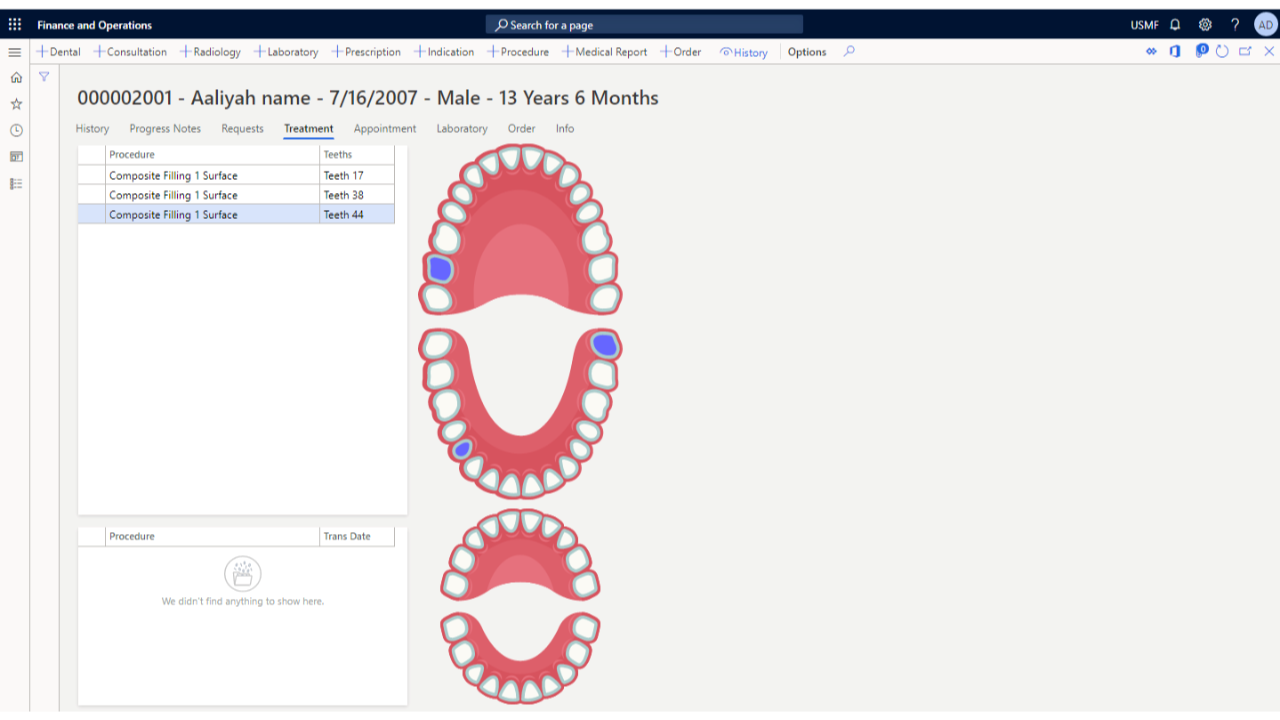Add a new Radiology request
The height and width of the screenshot is (720, 1280).
[x=210, y=52]
